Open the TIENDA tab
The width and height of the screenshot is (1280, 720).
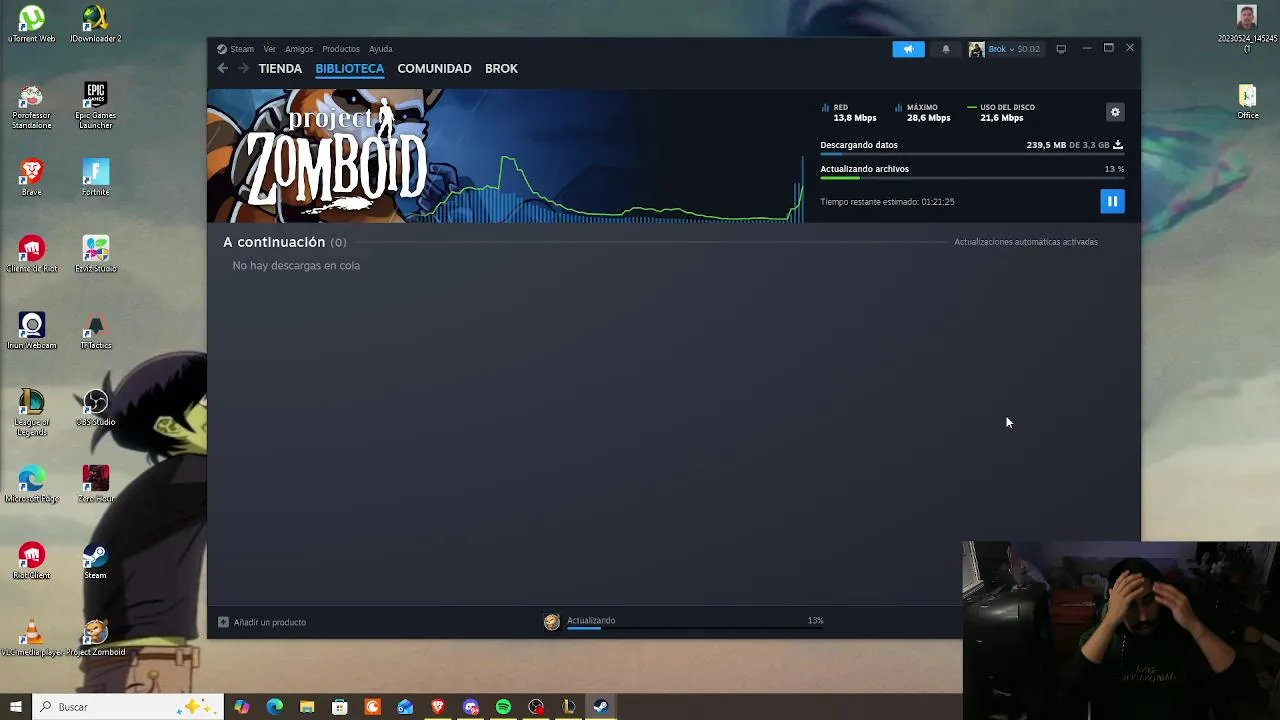(280, 68)
